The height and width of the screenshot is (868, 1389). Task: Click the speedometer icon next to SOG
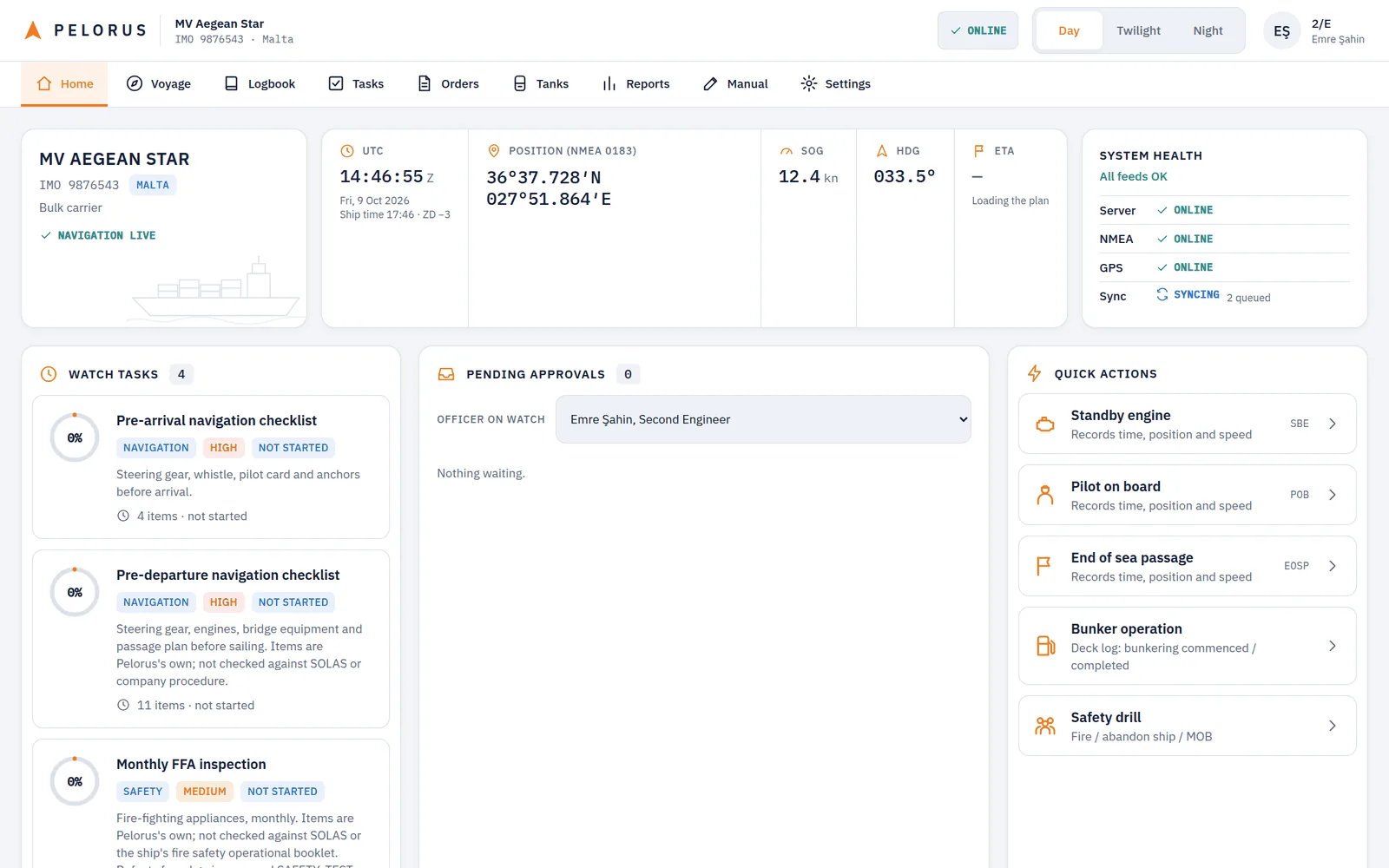787,151
